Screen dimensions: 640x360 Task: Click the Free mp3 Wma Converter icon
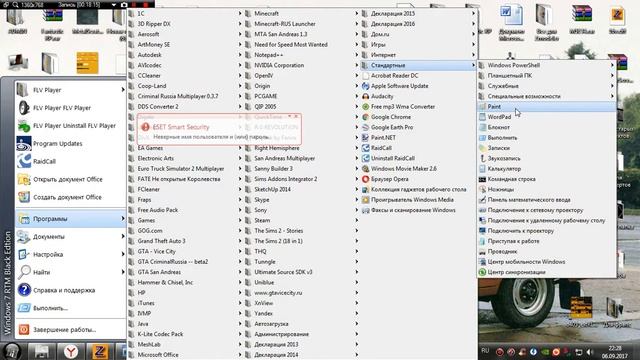[366, 107]
